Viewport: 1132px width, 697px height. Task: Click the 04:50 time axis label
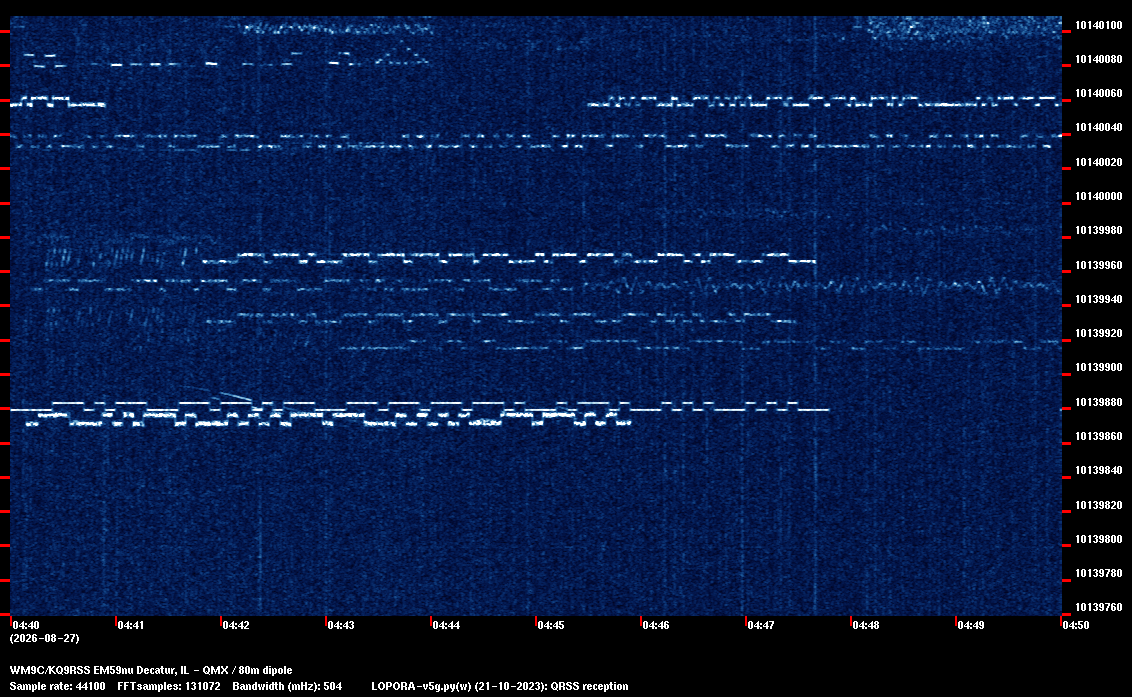coord(1076,625)
